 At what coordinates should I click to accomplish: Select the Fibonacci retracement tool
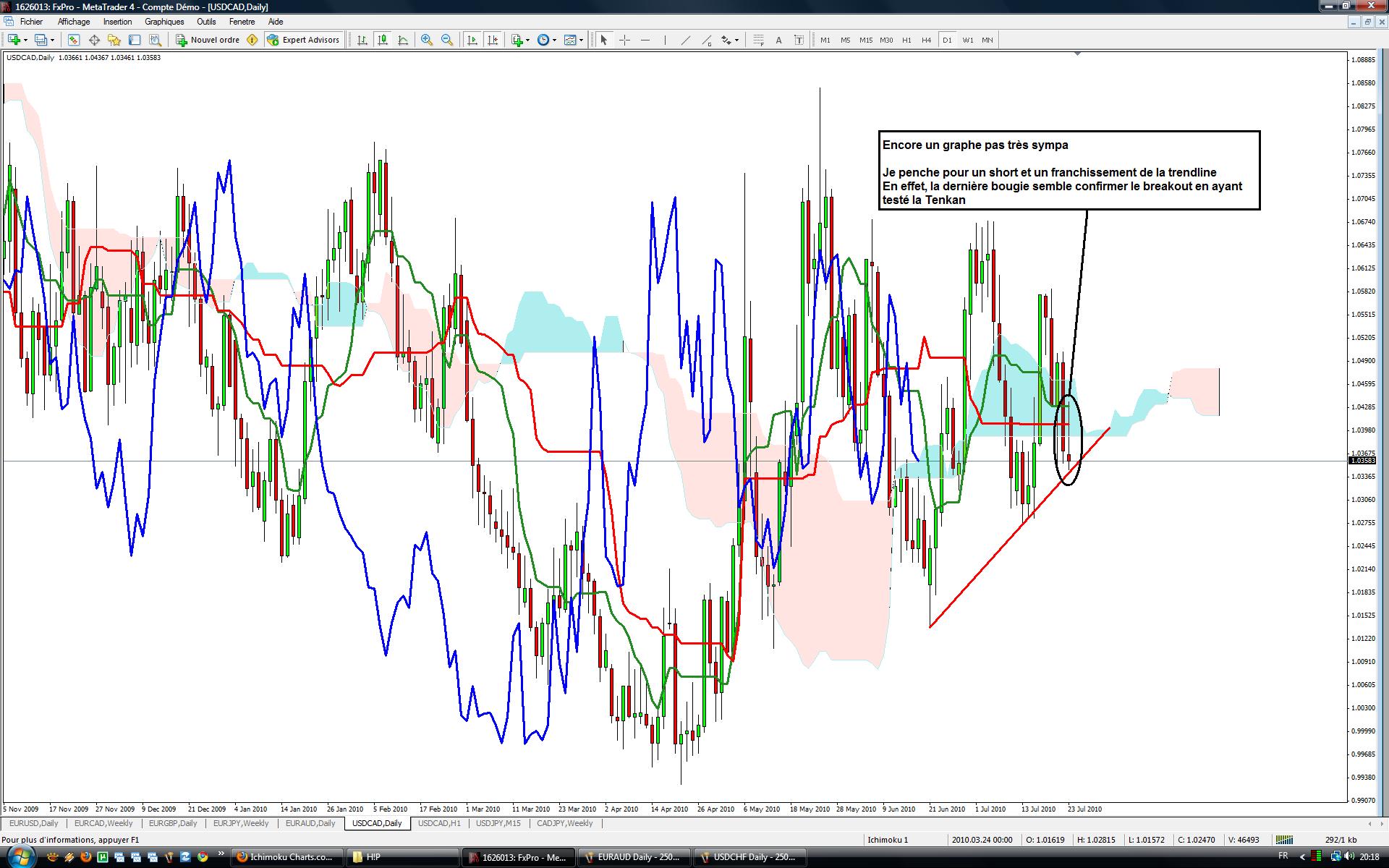tap(758, 40)
